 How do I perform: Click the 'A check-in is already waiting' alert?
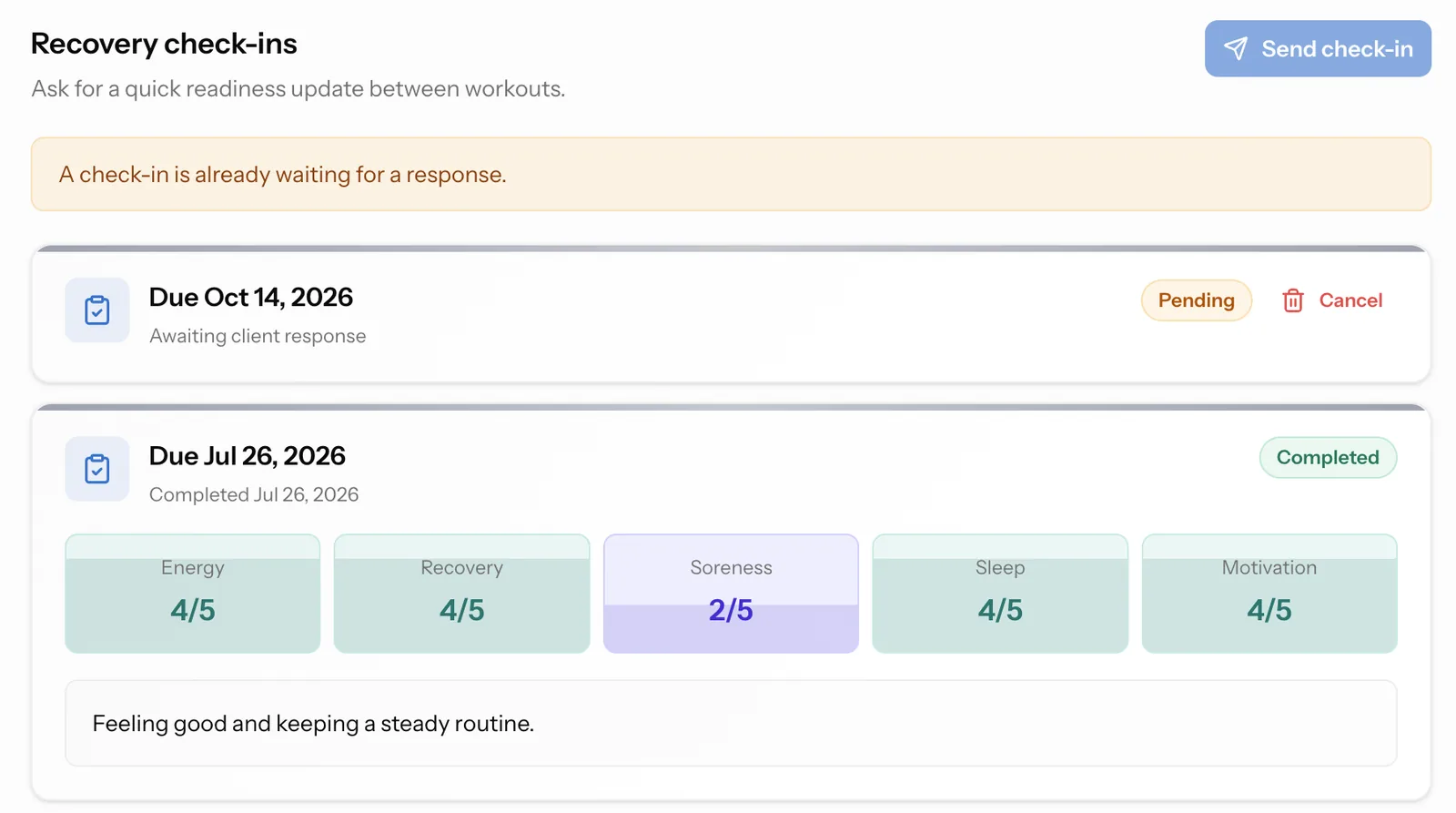731,175
